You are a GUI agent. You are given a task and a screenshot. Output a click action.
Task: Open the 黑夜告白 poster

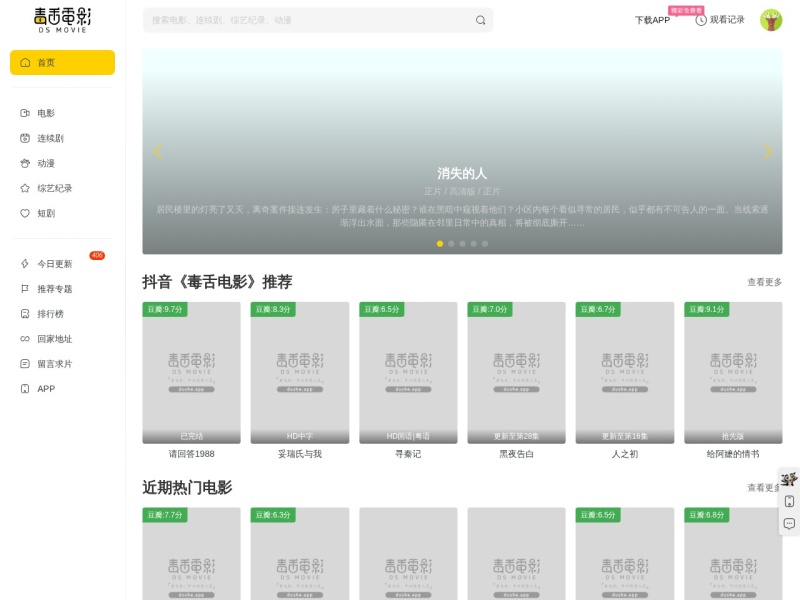coord(516,372)
